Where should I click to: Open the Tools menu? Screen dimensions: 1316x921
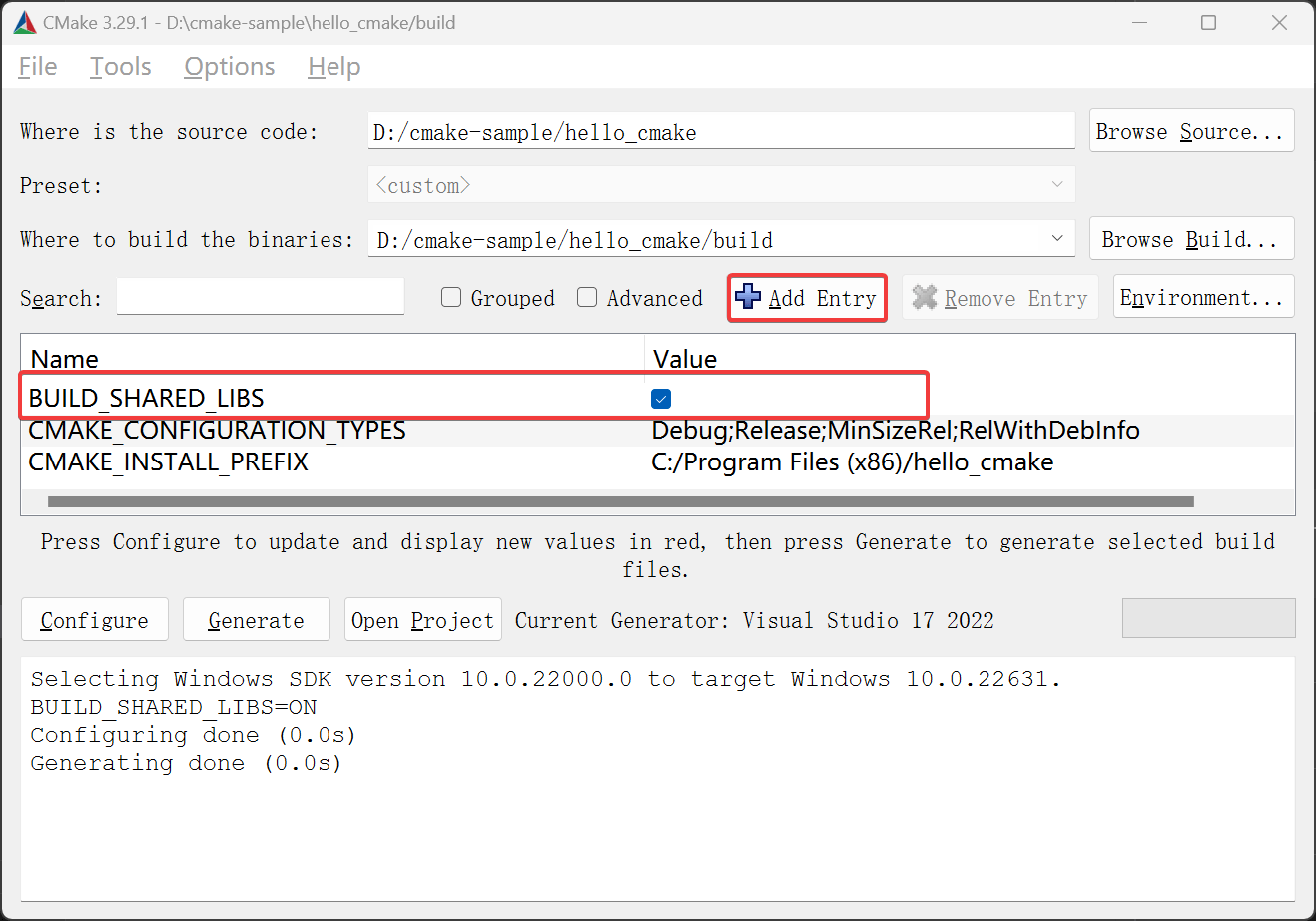point(121,67)
